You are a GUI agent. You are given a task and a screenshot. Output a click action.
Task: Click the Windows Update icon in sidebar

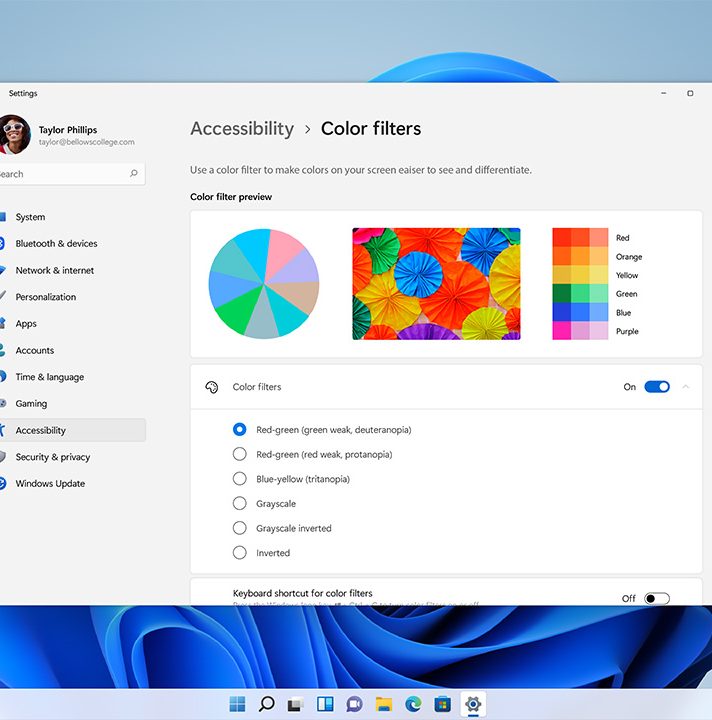click(3, 484)
